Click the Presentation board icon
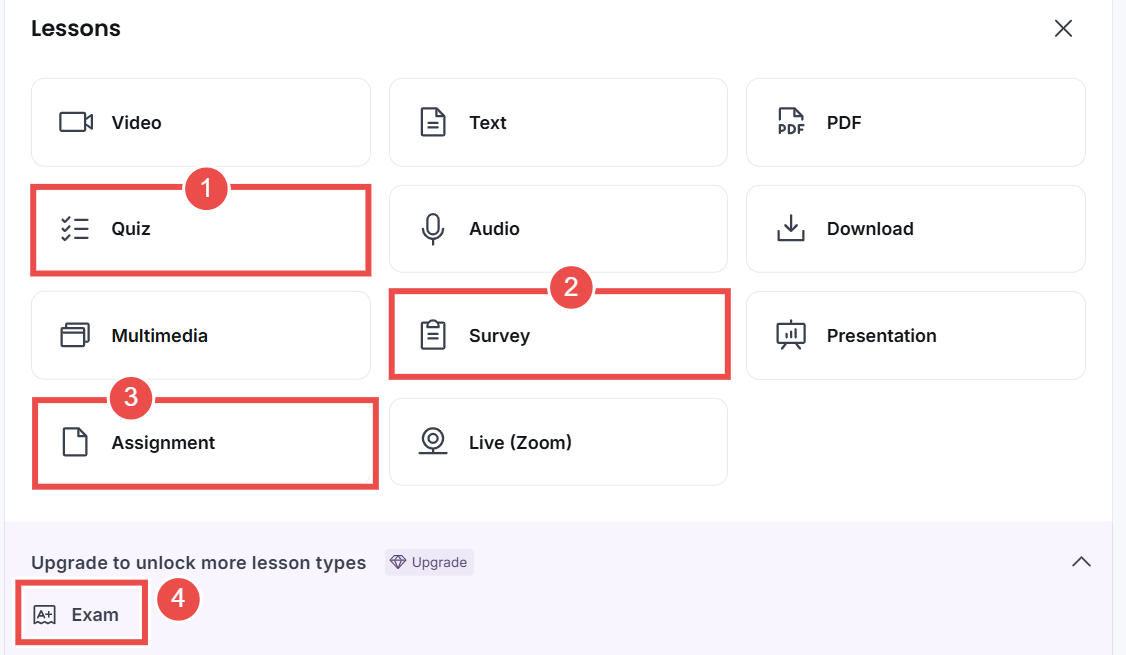 [x=791, y=335]
